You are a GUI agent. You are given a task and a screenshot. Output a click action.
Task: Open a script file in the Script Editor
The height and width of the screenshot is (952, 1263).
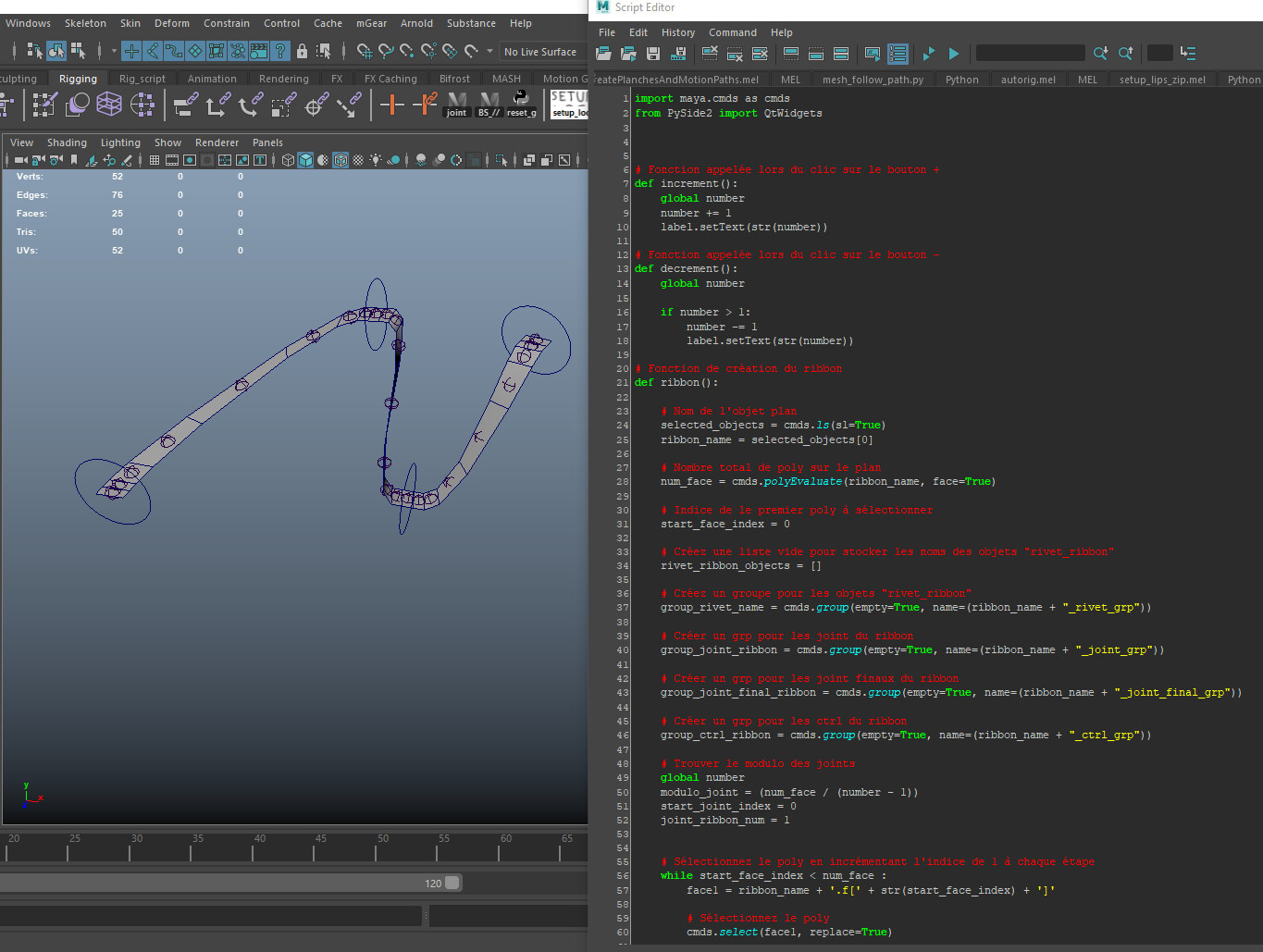point(603,54)
